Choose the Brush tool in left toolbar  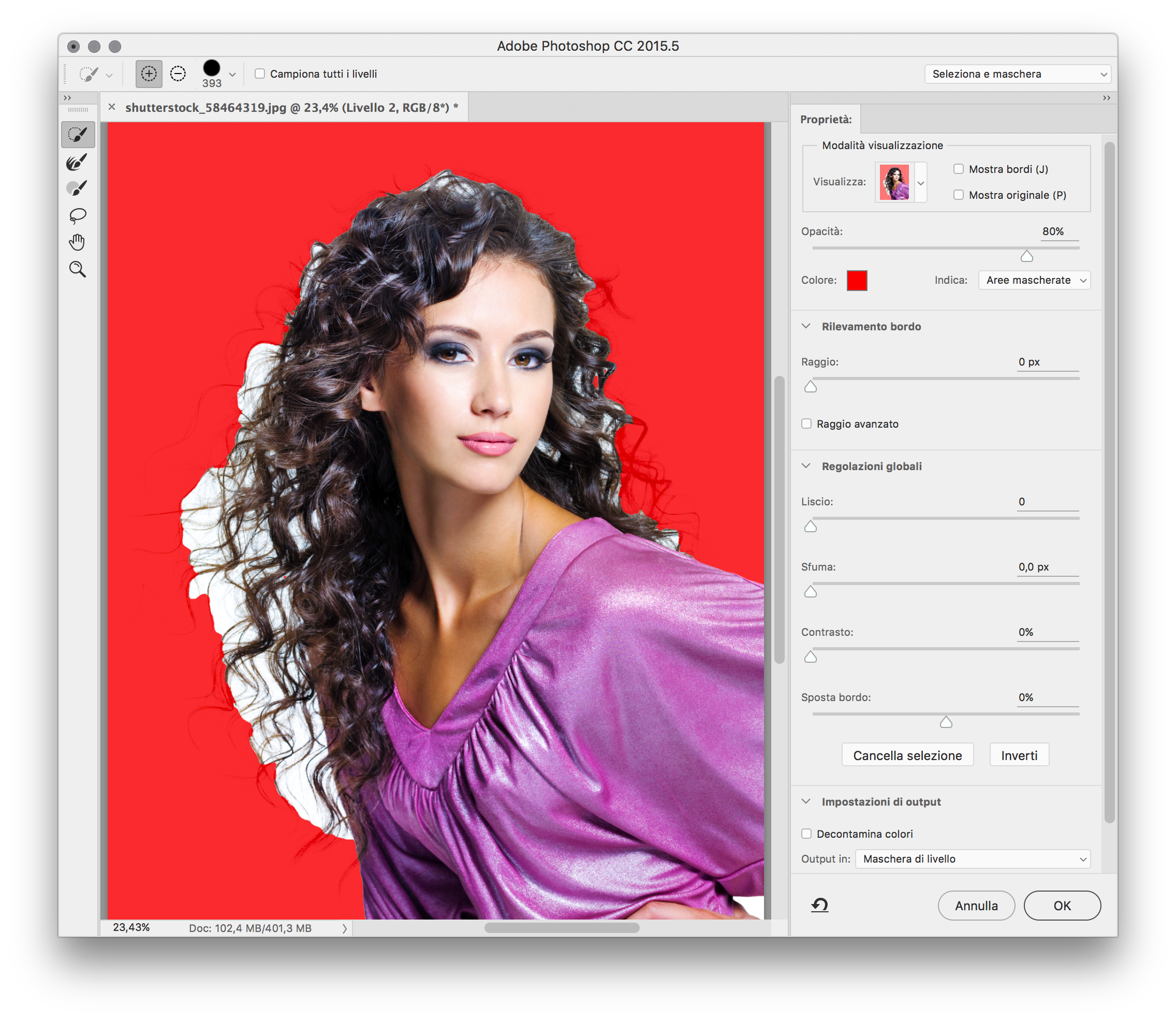78,188
